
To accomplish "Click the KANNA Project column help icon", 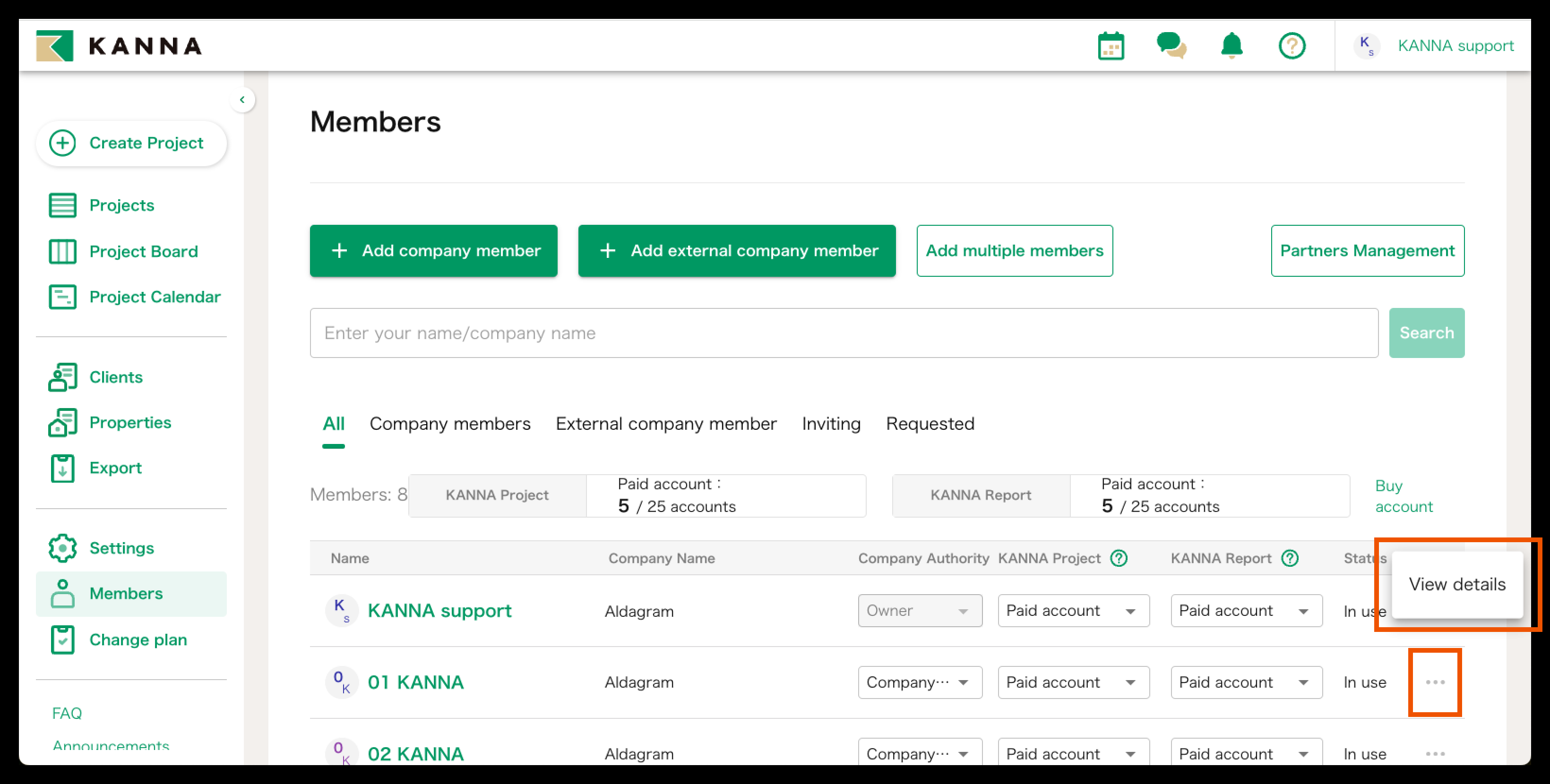I will tap(1119, 558).
